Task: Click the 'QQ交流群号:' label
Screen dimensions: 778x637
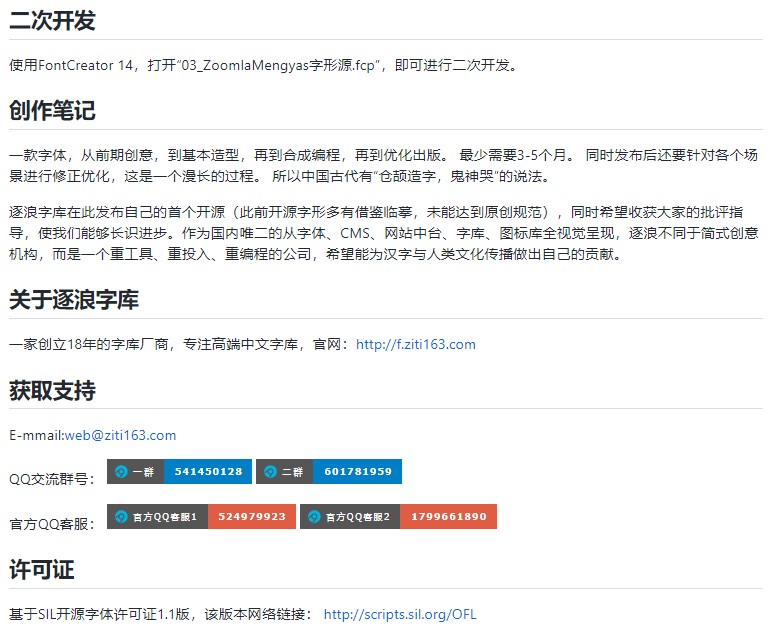Action: point(52,479)
